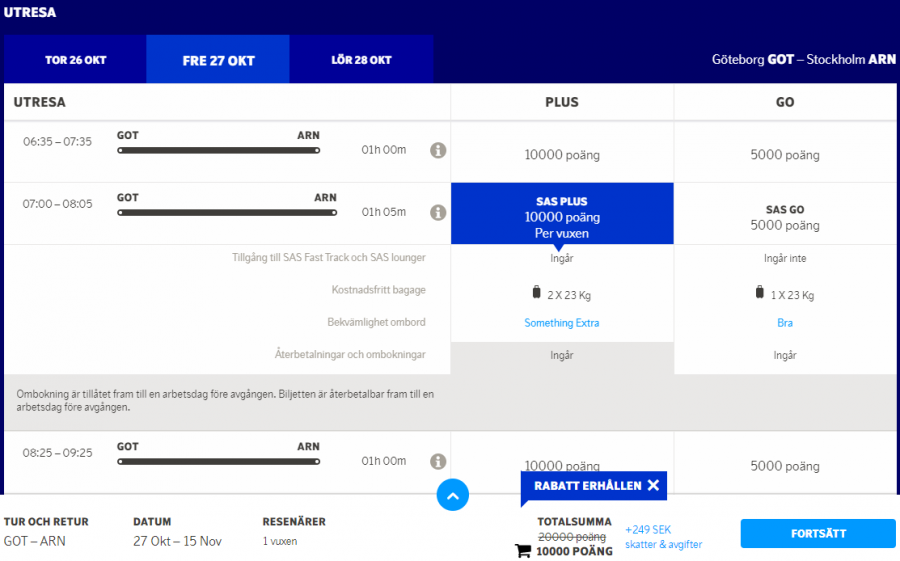Select the Fre 27 Okt date tab
Image resolution: width=900 pixels, height=561 pixels.
coord(218,60)
